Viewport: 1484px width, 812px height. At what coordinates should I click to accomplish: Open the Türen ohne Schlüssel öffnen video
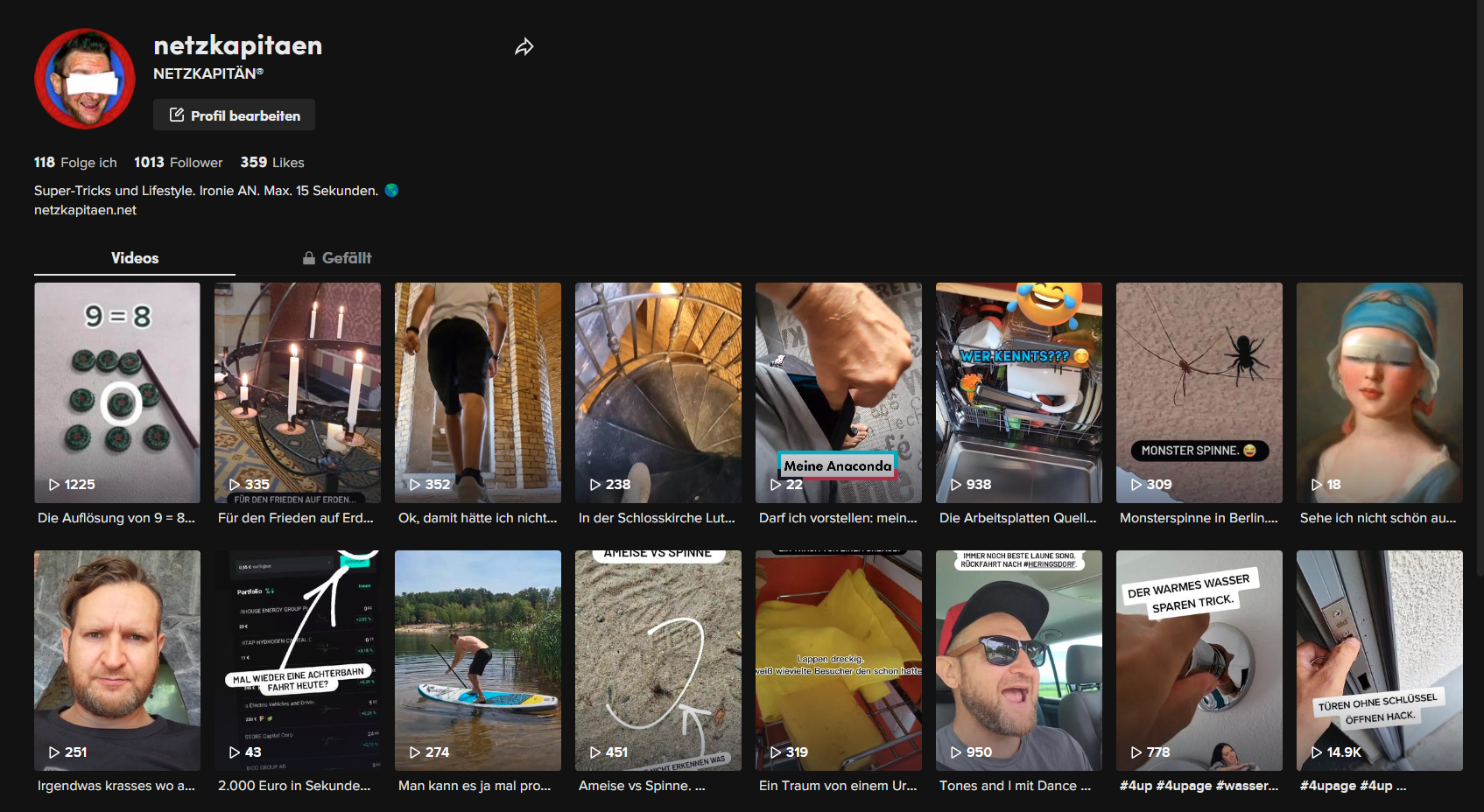(1379, 660)
